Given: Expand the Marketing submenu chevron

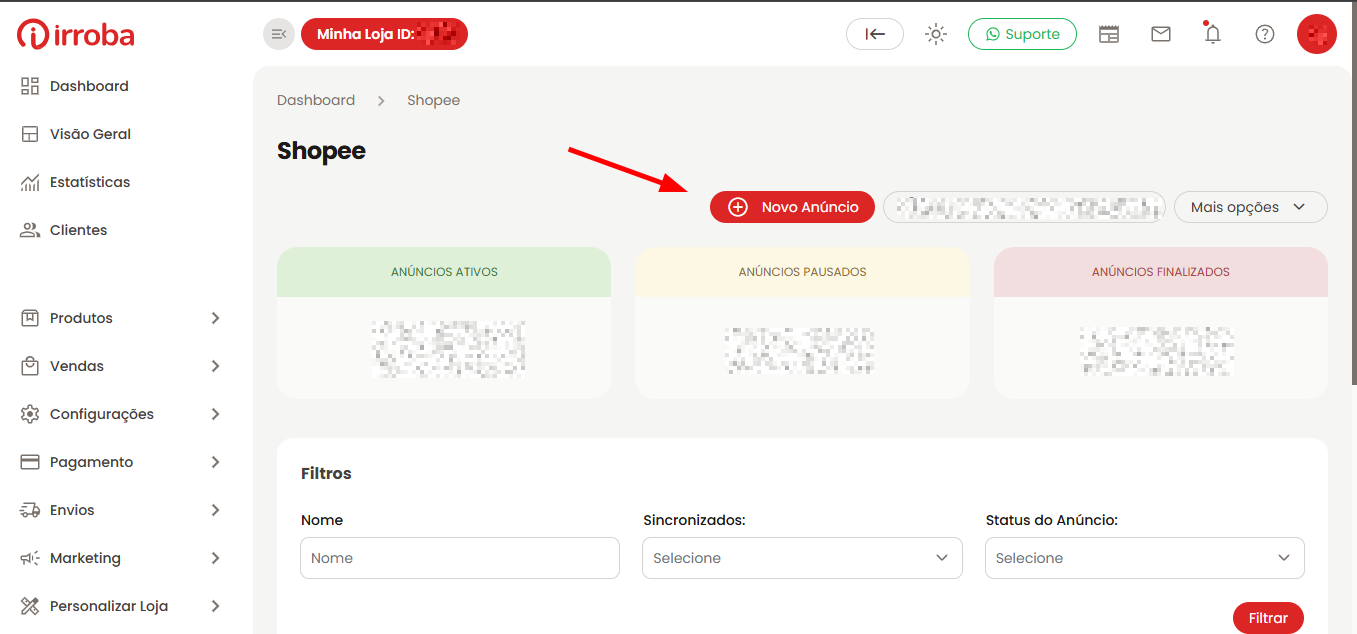Looking at the screenshot, I should (215, 558).
